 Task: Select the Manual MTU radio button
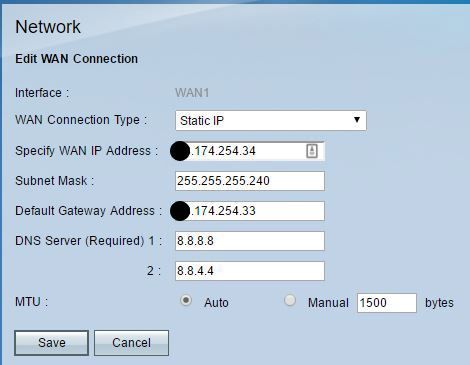coord(290,301)
